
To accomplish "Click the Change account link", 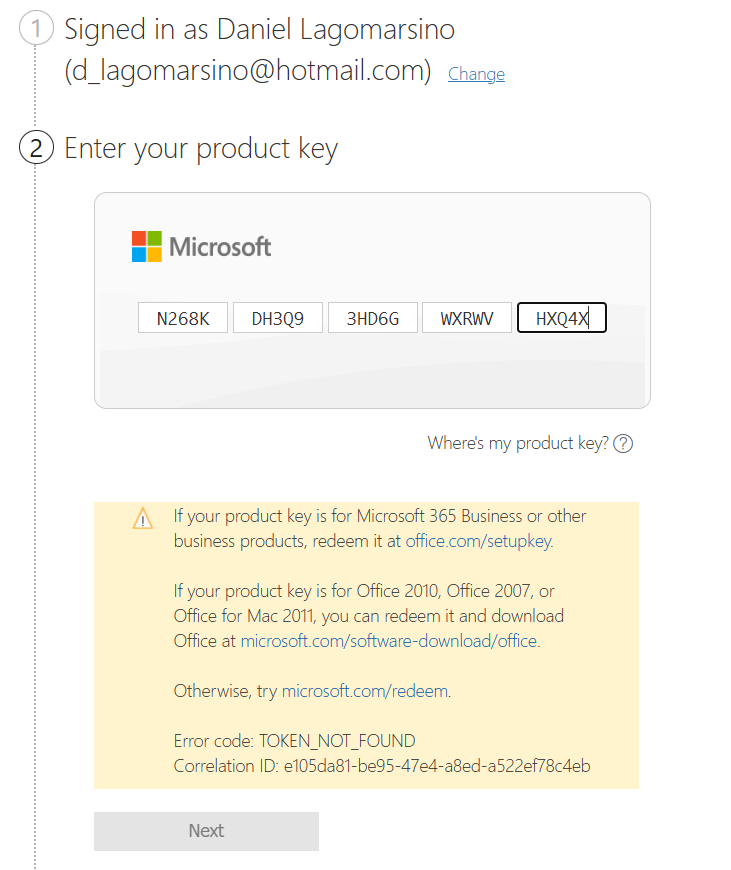I will pyautogui.click(x=476, y=74).
